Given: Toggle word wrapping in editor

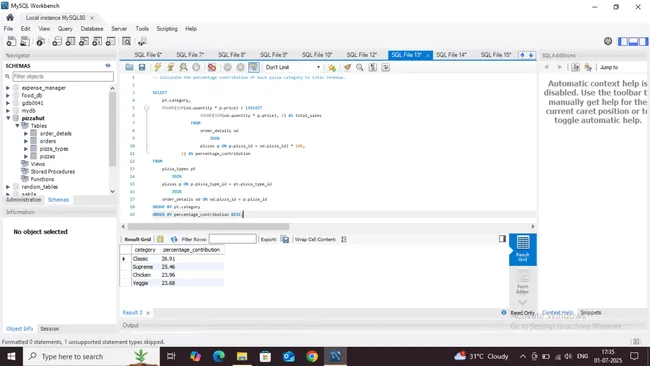Looking at the screenshot, I should click(x=386, y=67).
